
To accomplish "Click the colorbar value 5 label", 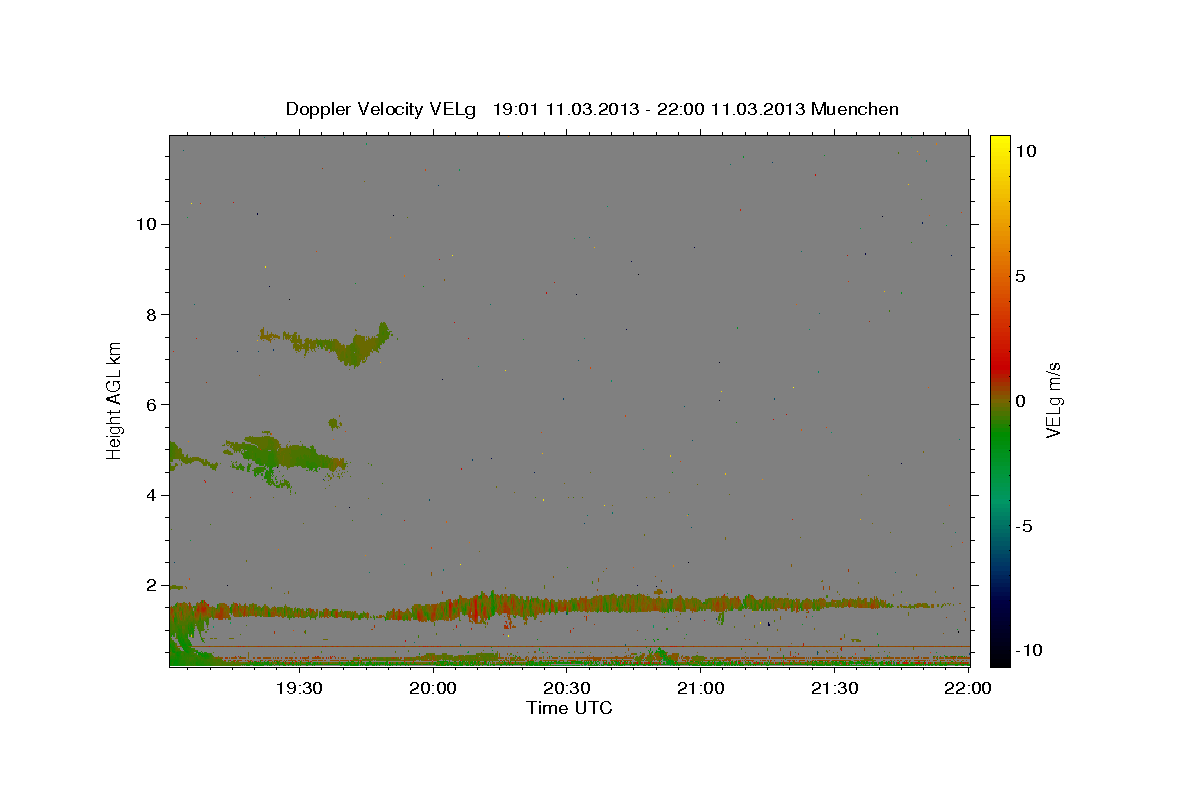I will [1020, 276].
